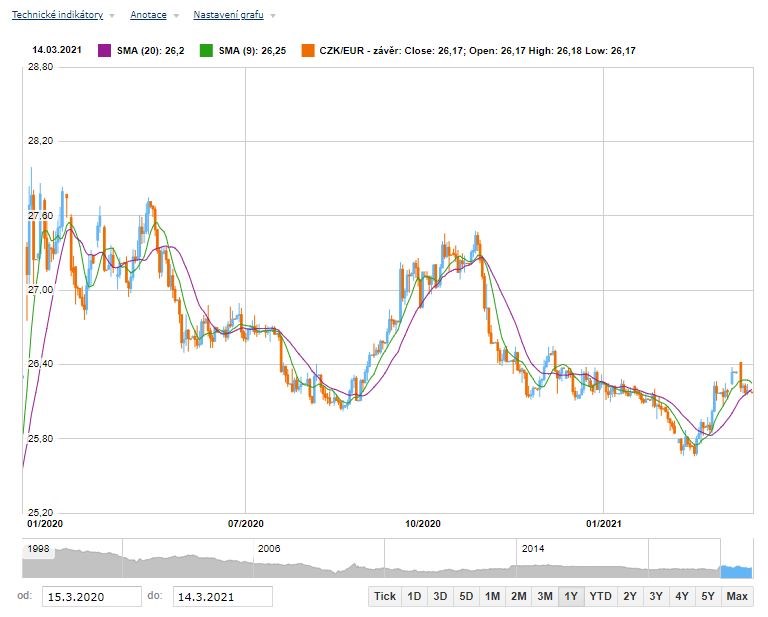Click the purple SMA (20) color swatch
The image size is (768, 617).
click(x=104, y=49)
